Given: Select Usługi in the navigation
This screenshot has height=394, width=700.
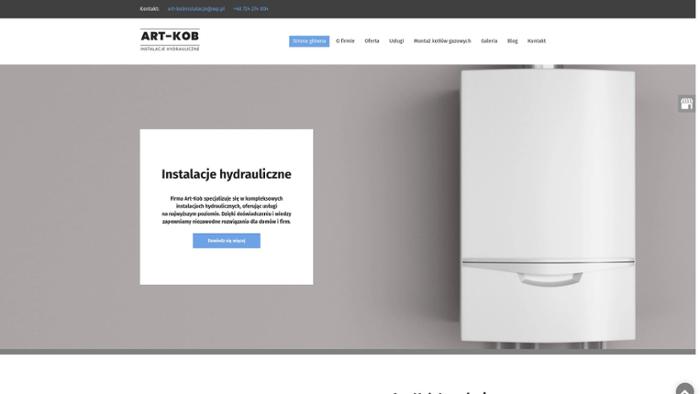Looking at the screenshot, I should coord(396,41).
